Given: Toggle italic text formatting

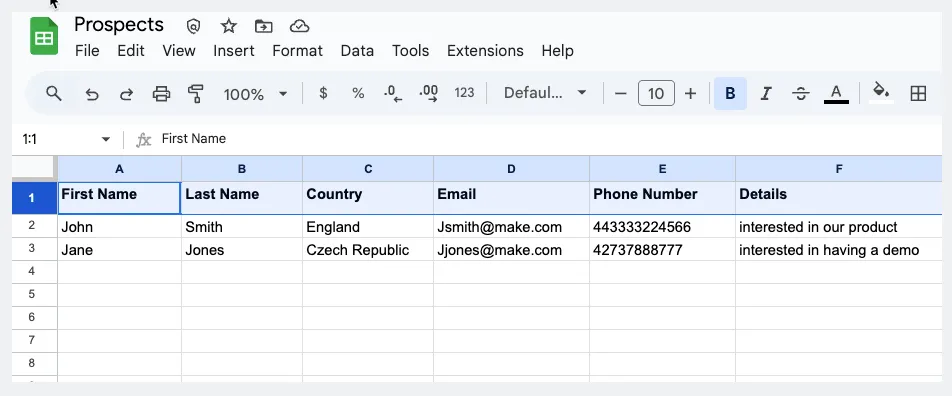Looking at the screenshot, I should [766, 94].
